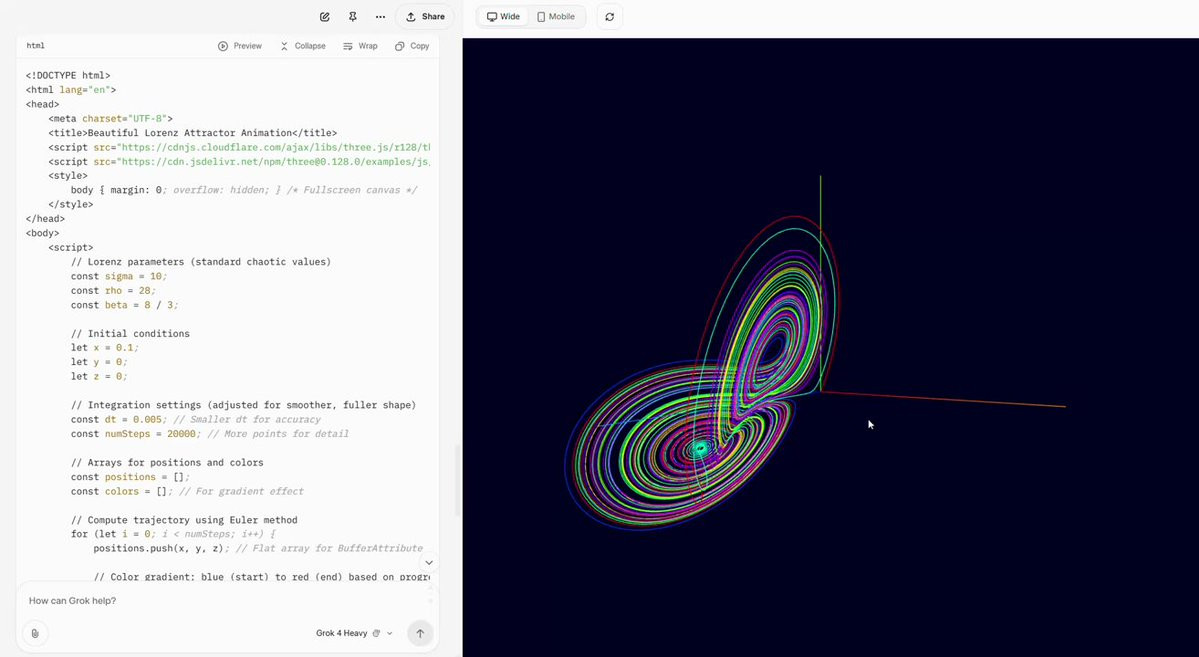Click the Lorenz attractor canvas center
The image size is (1199, 657).
pyautogui.click(x=830, y=347)
